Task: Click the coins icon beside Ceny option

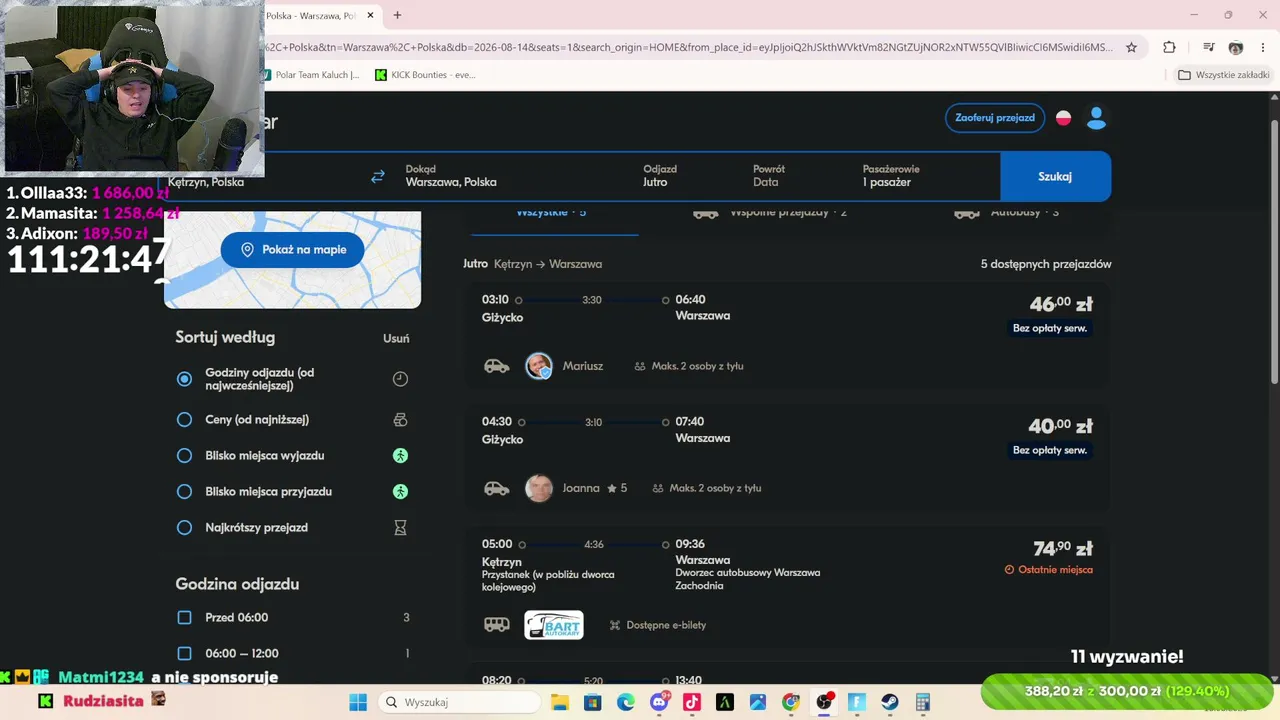Action: pyautogui.click(x=400, y=420)
